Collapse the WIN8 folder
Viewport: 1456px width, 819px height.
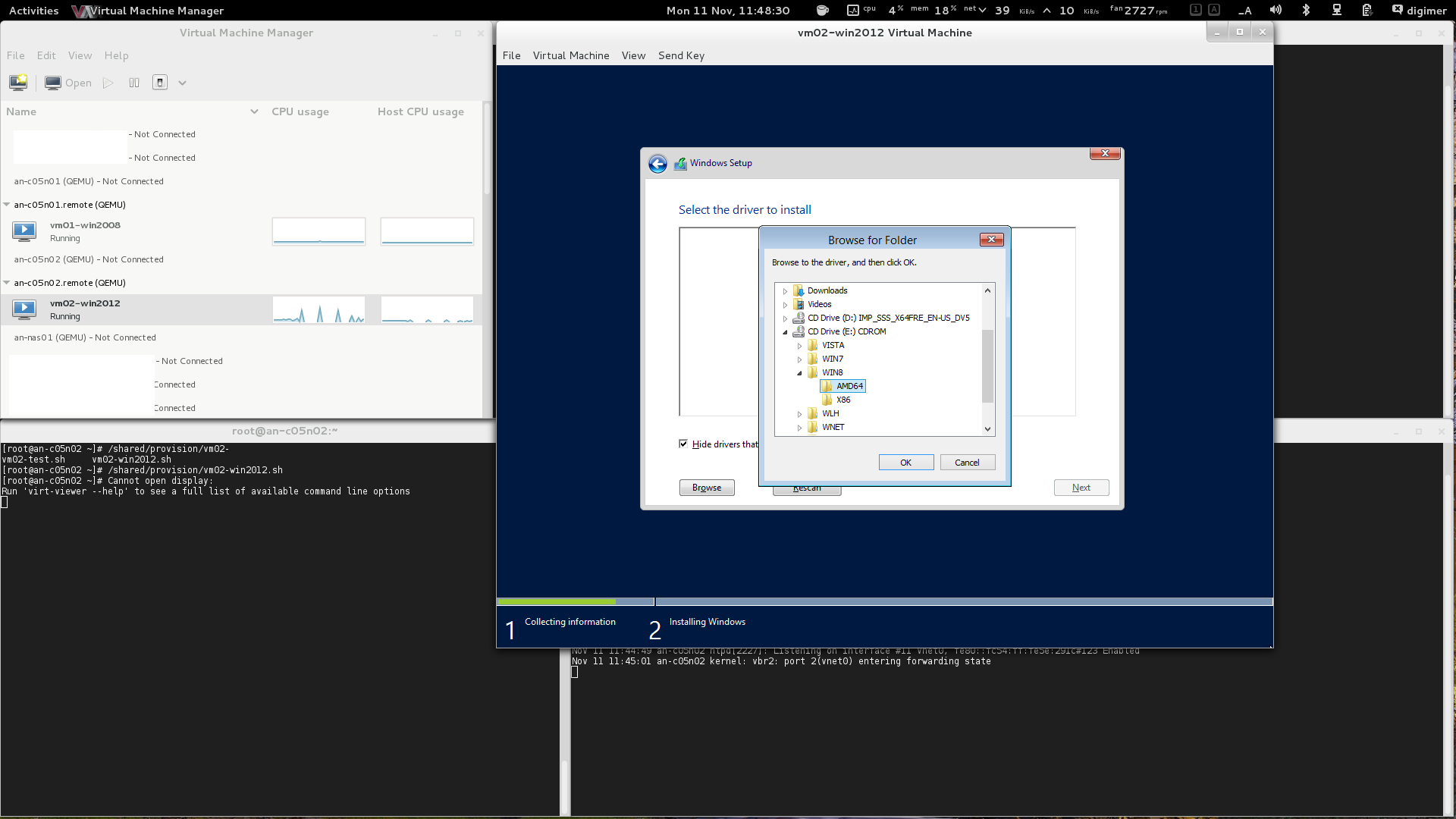[x=799, y=373]
